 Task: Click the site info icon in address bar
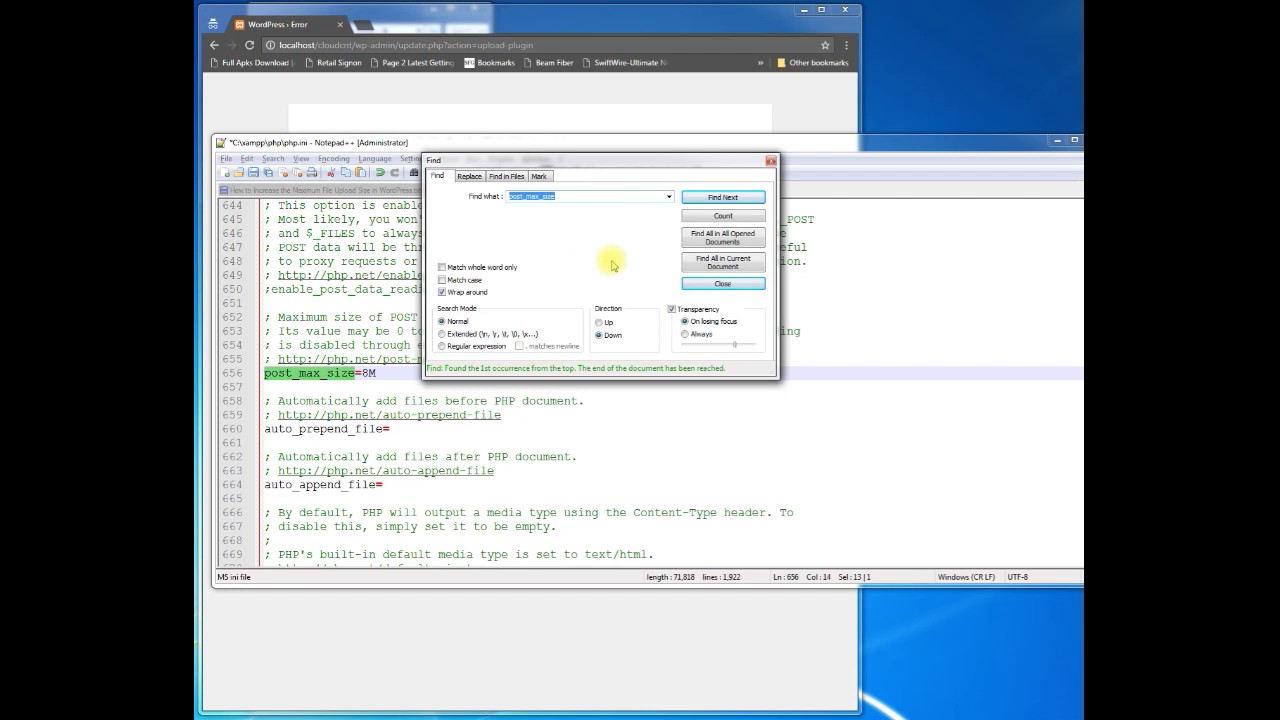(x=271, y=45)
